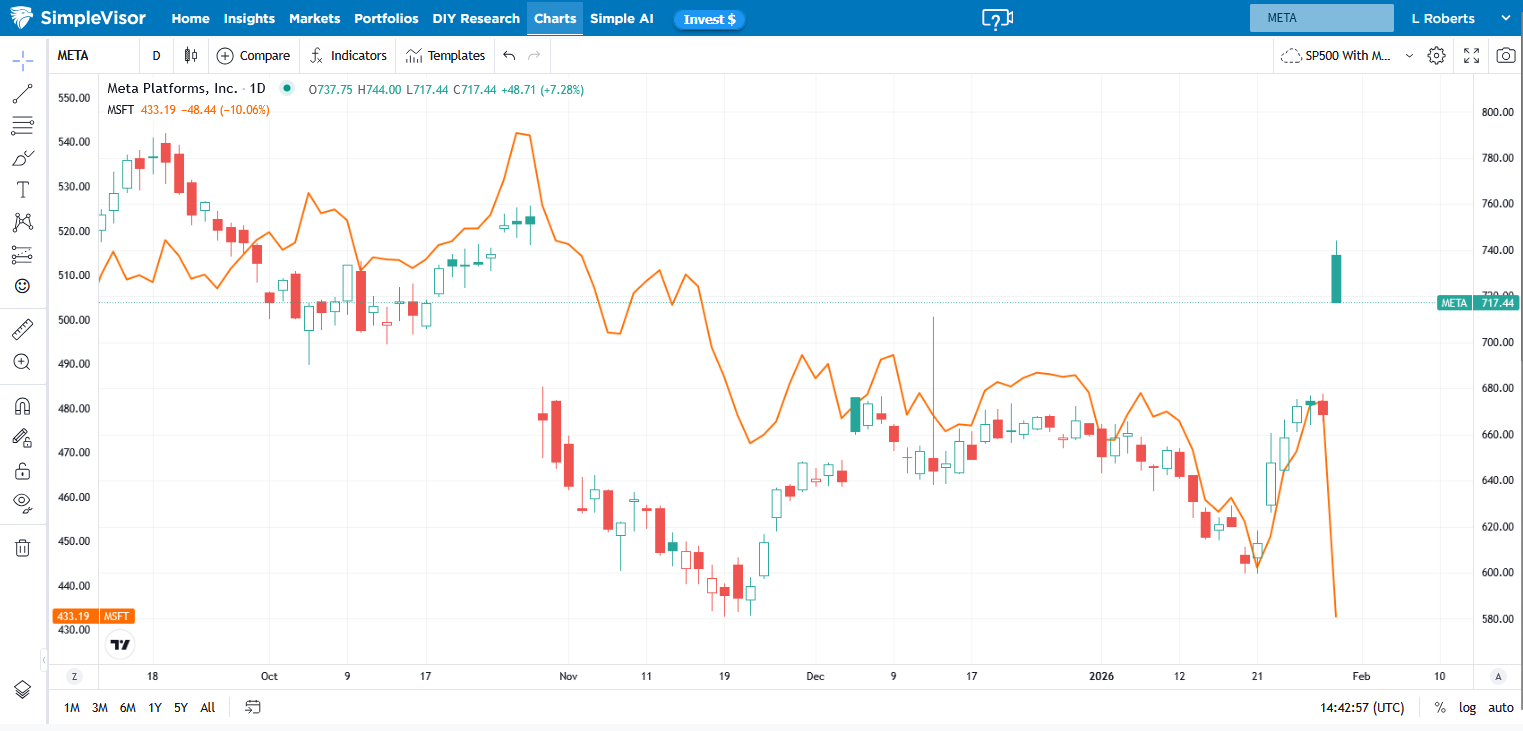Open the candlestick chart style selector
The image size is (1523, 731).
coord(190,56)
